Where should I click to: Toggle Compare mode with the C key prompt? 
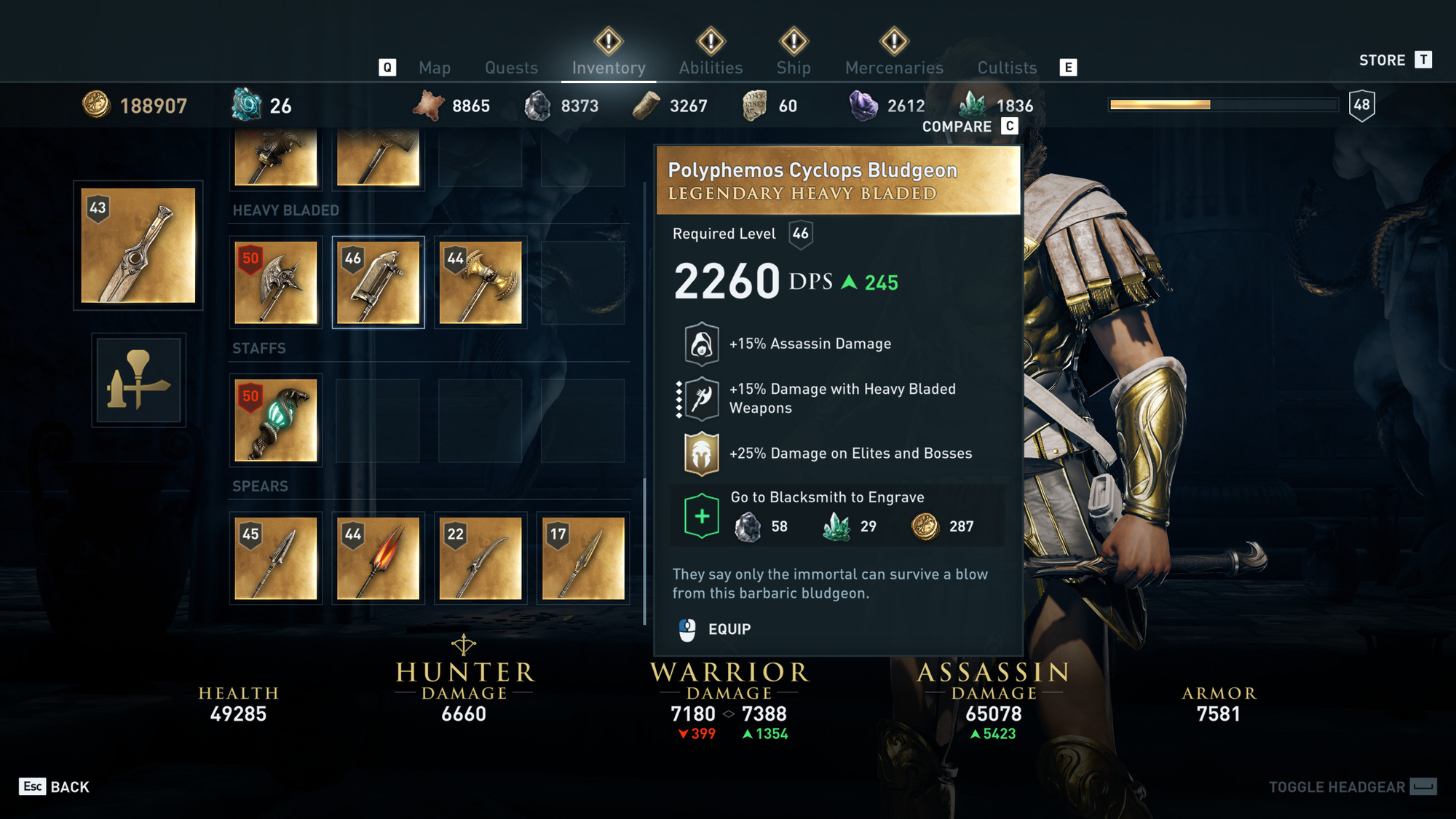(x=969, y=127)
